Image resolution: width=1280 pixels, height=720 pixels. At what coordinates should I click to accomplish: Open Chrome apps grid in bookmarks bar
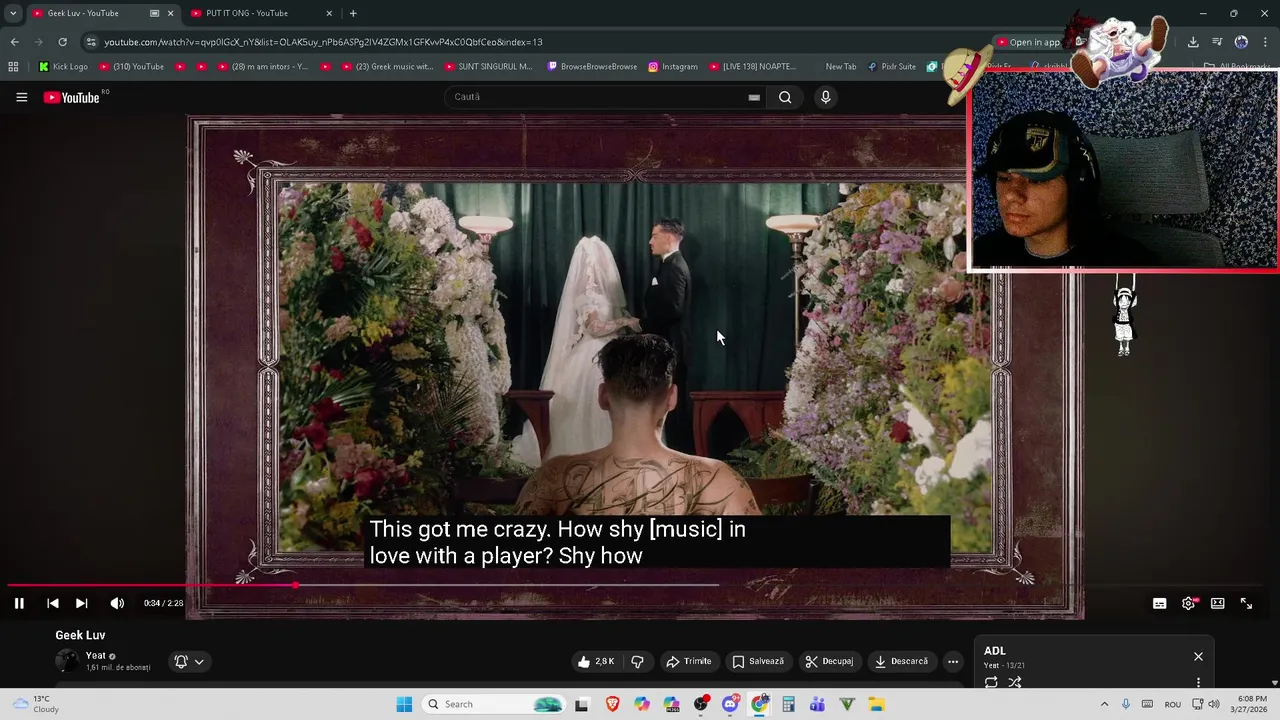13,67
